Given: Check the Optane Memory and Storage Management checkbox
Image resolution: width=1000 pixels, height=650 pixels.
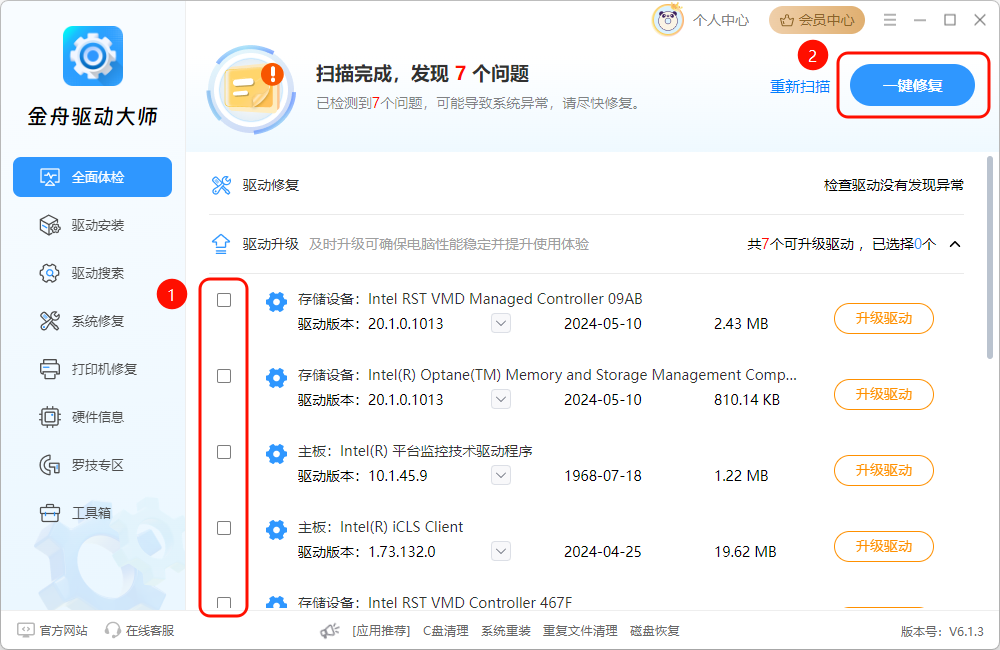Looking at the screenshot, I should click(x=224, y=376).
